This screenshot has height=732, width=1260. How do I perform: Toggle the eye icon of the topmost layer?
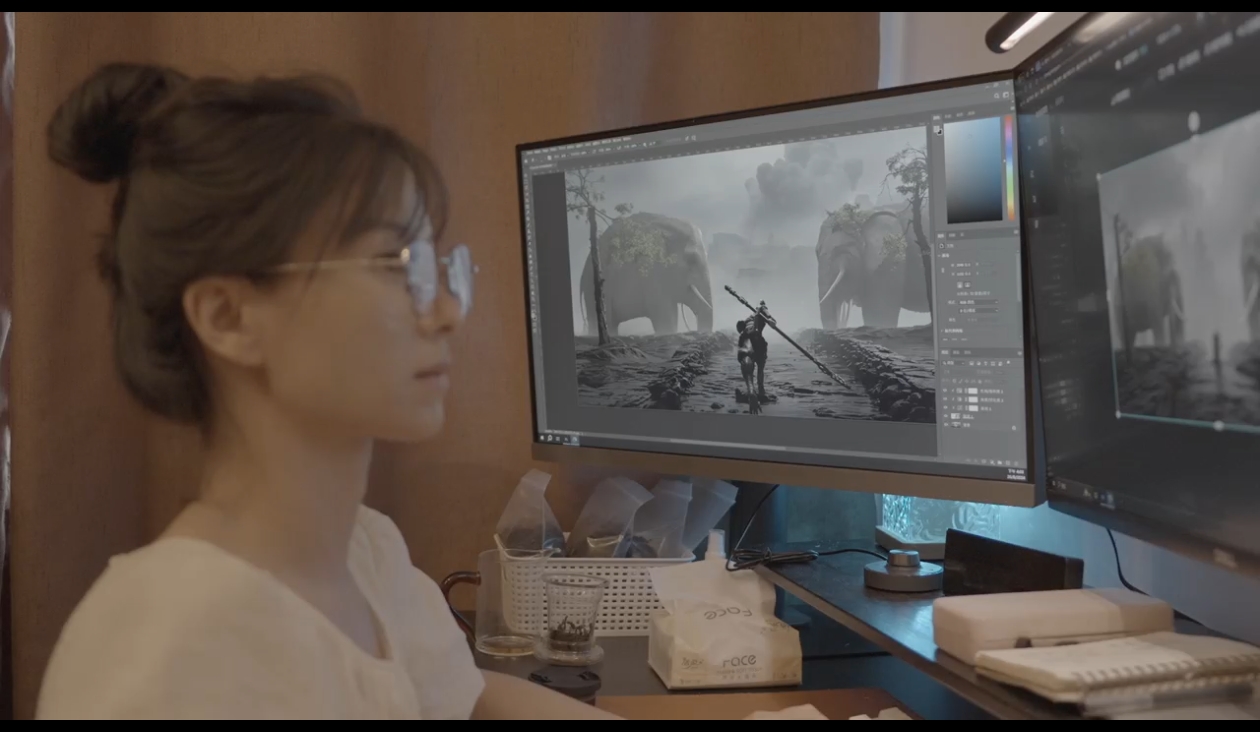tap(945, 391)
